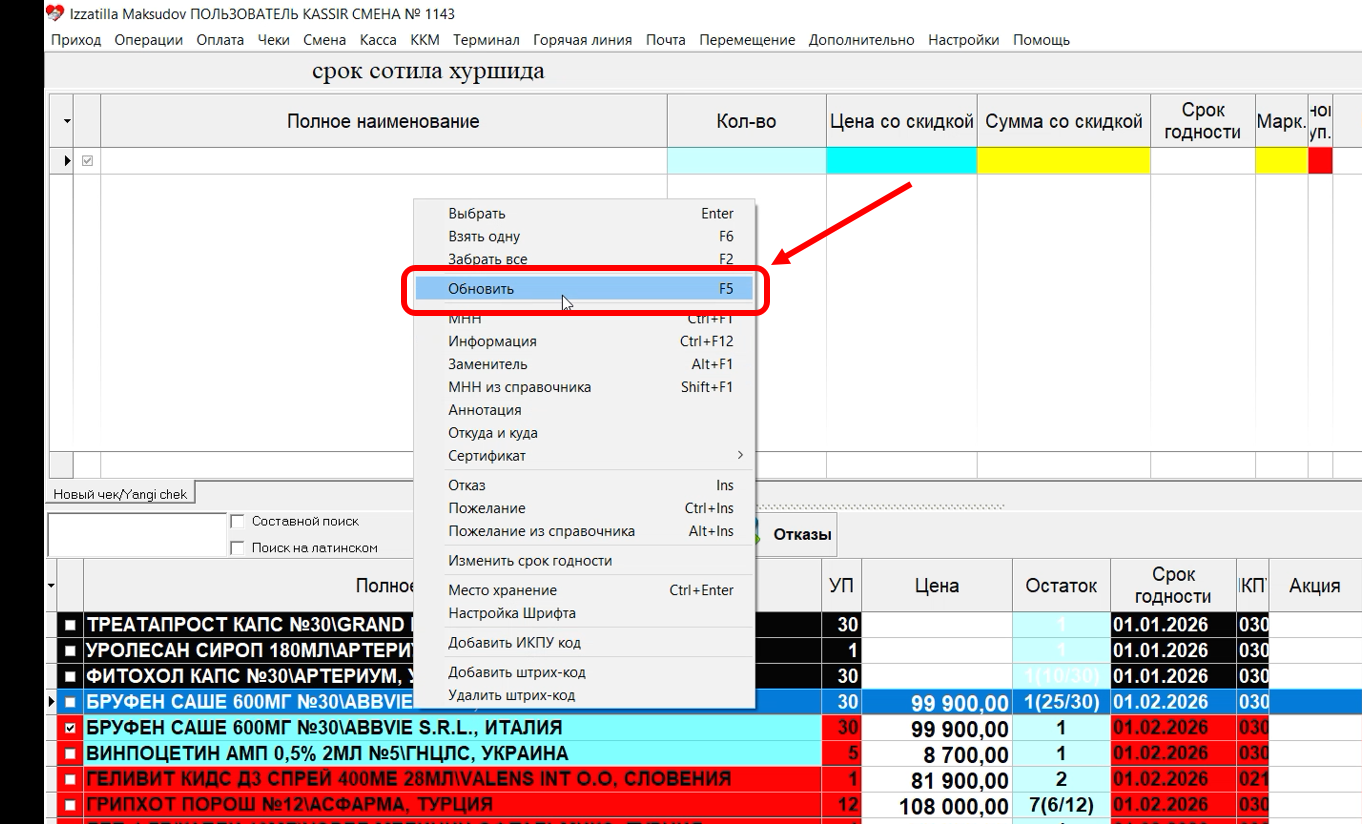
Task: Click the Цена со скидкой column header
Action: [x=901, y=121]
